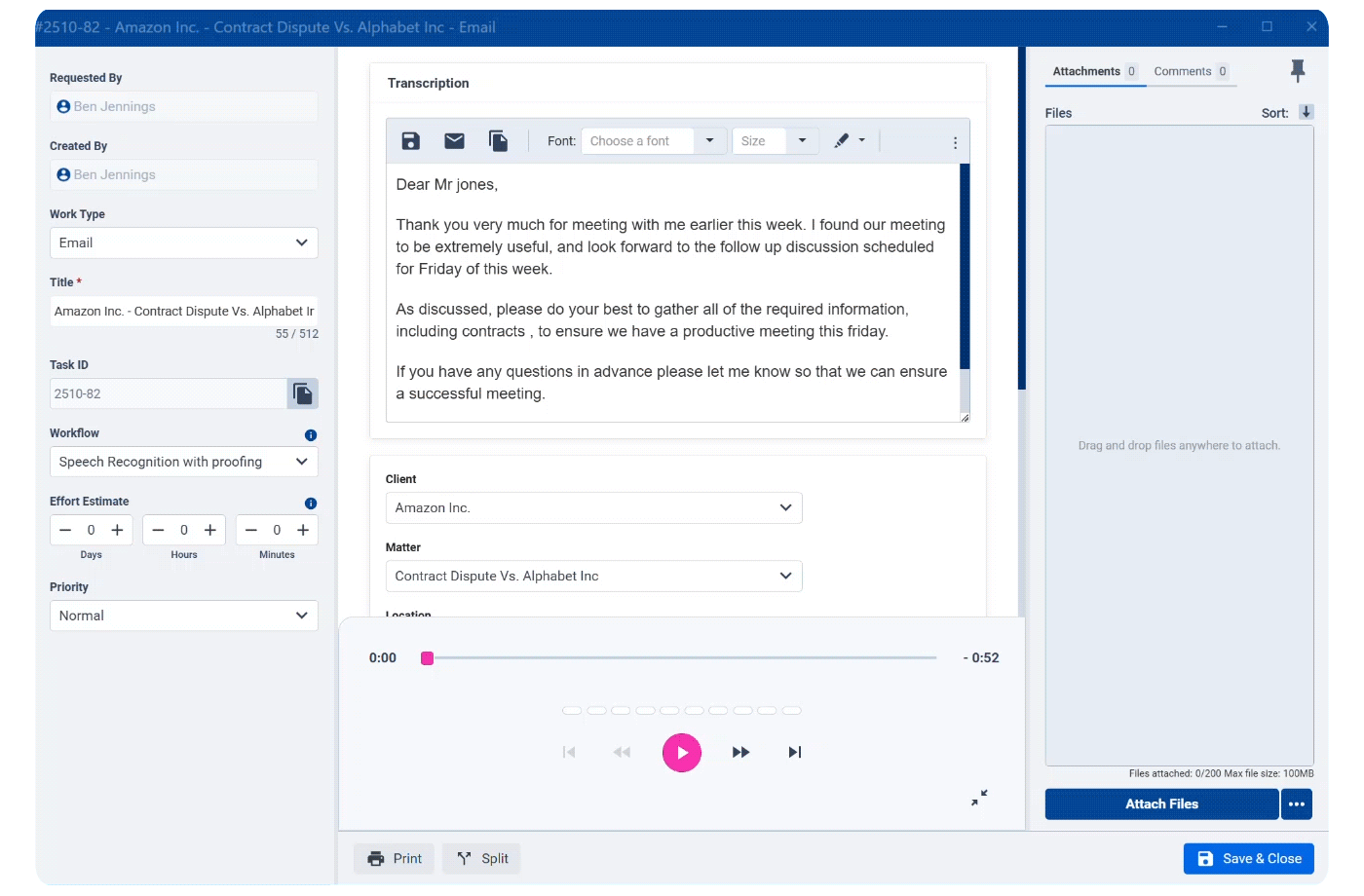Play the audio recording
This screenshot has width=1364, height=896.
tap(682, 753)
